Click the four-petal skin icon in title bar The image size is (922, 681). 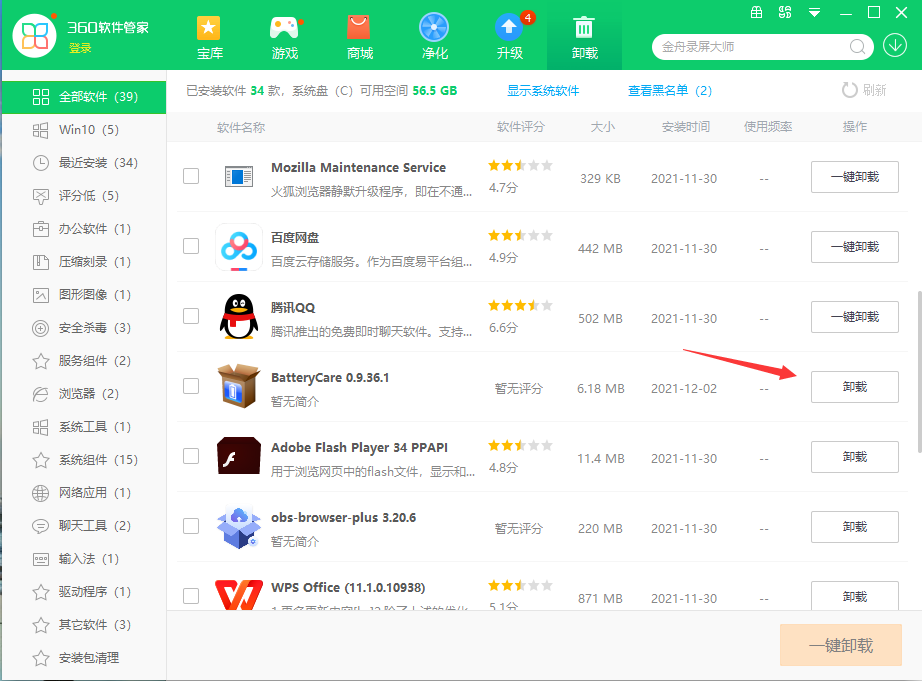(x=785, y=12)
